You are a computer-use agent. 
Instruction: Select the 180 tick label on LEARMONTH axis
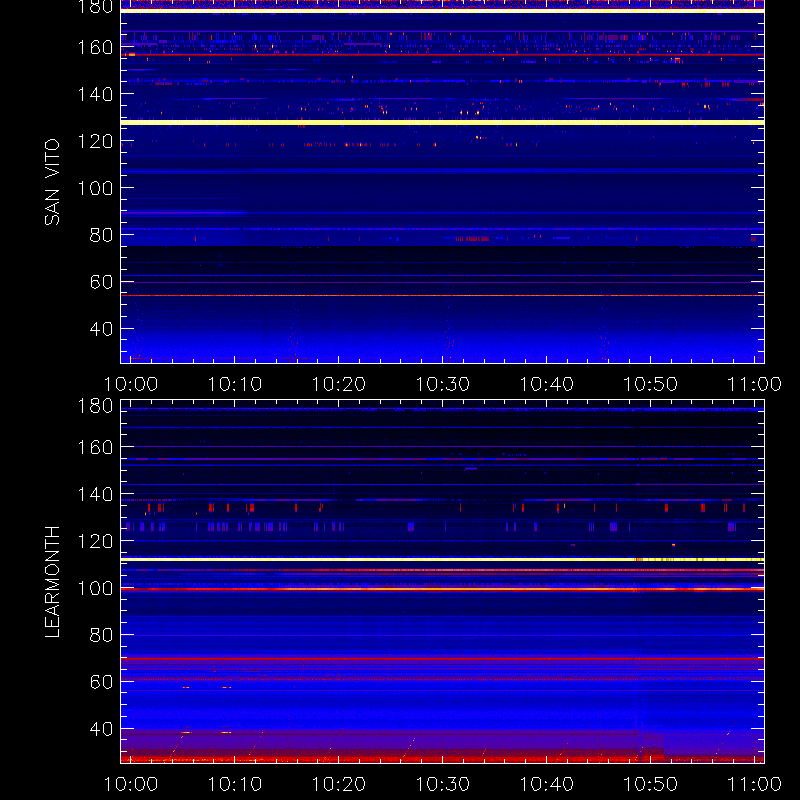click(95, 406)
